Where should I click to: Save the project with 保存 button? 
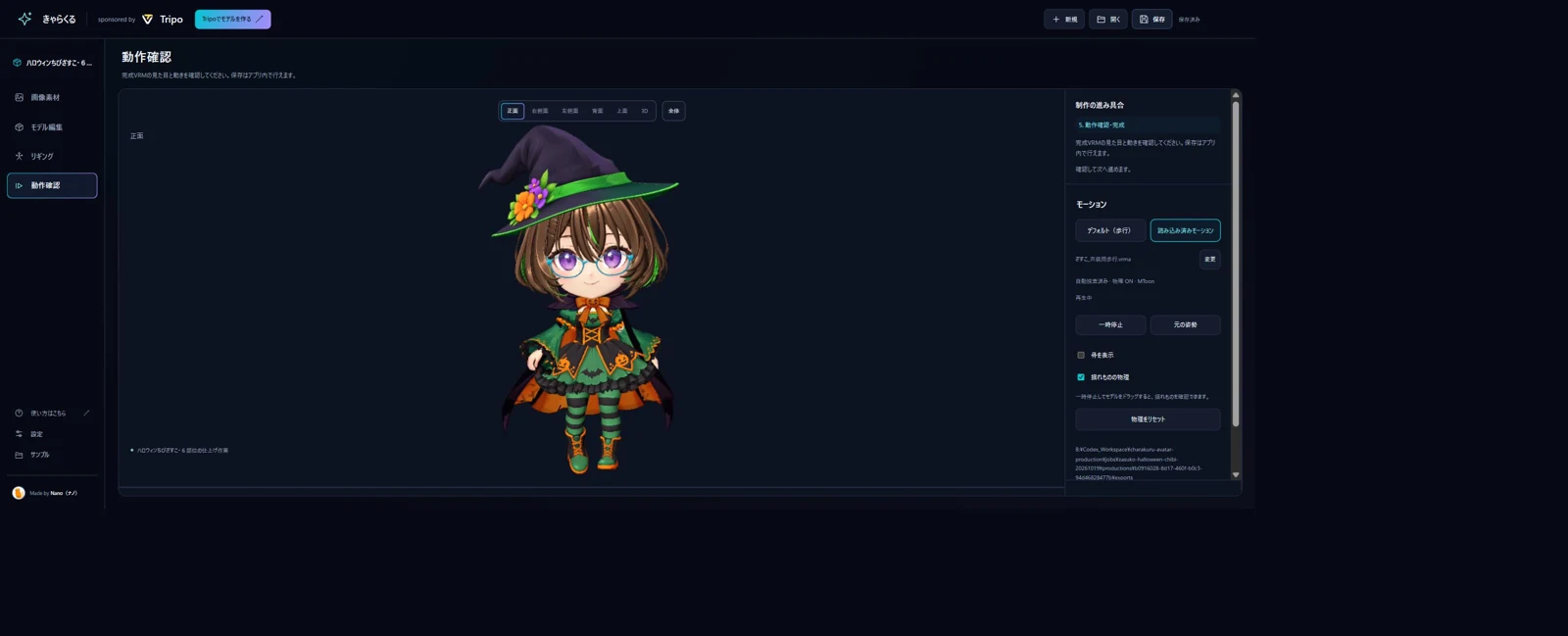click(x=1151, y=19)
